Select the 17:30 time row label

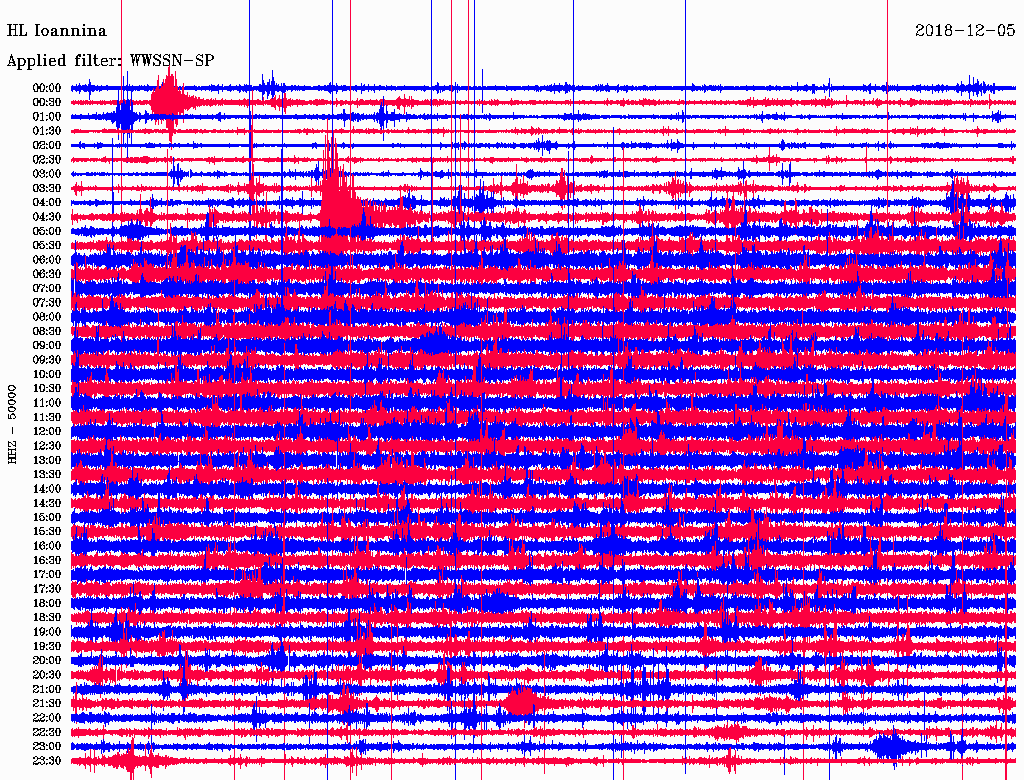(x=47, y=589)
